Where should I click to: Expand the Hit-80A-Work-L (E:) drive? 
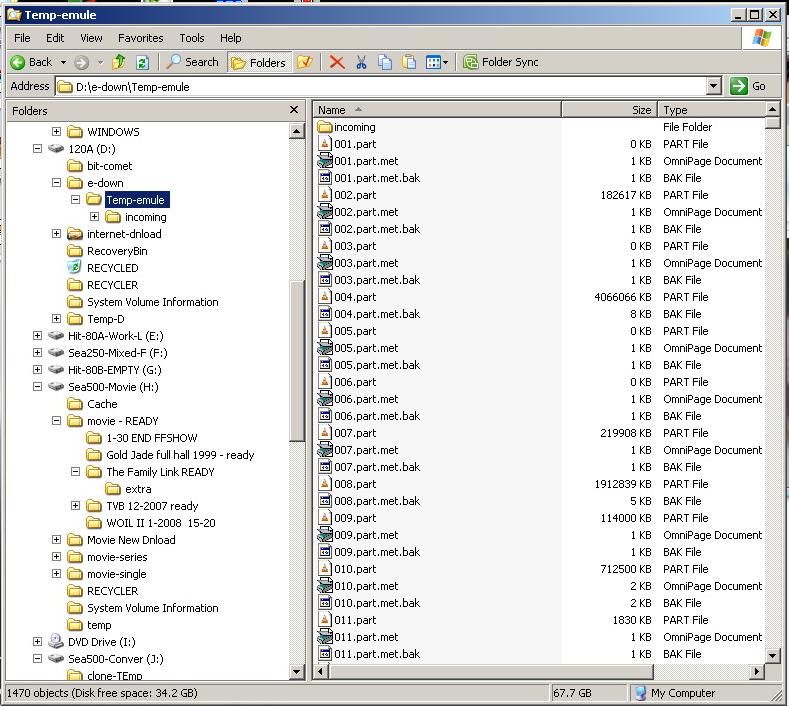(38, 336)
